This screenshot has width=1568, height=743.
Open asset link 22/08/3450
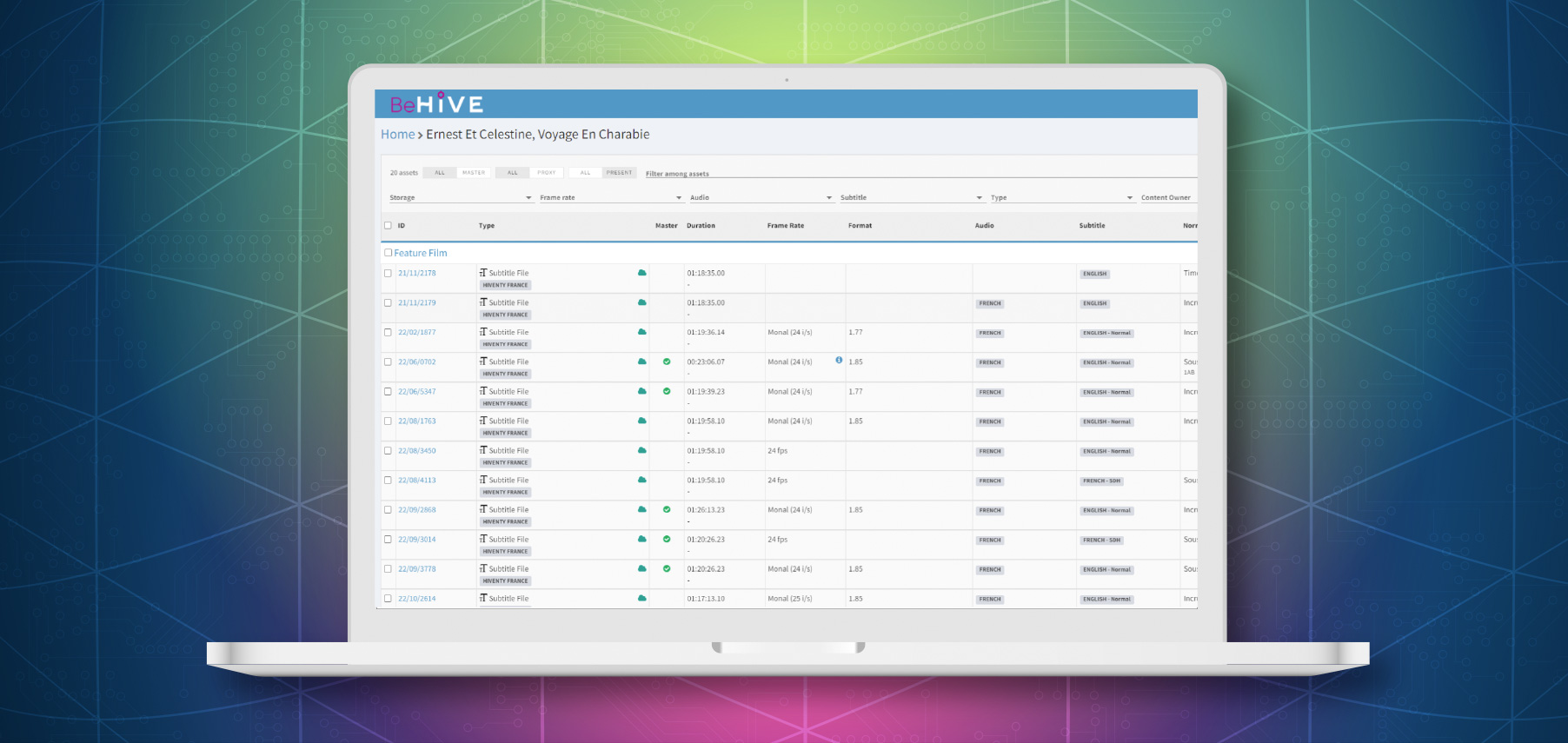coord(417,450)
